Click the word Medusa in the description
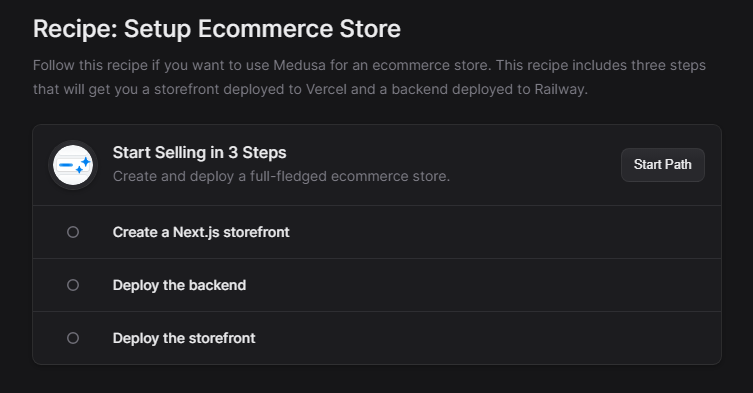 tap(299, 65)
